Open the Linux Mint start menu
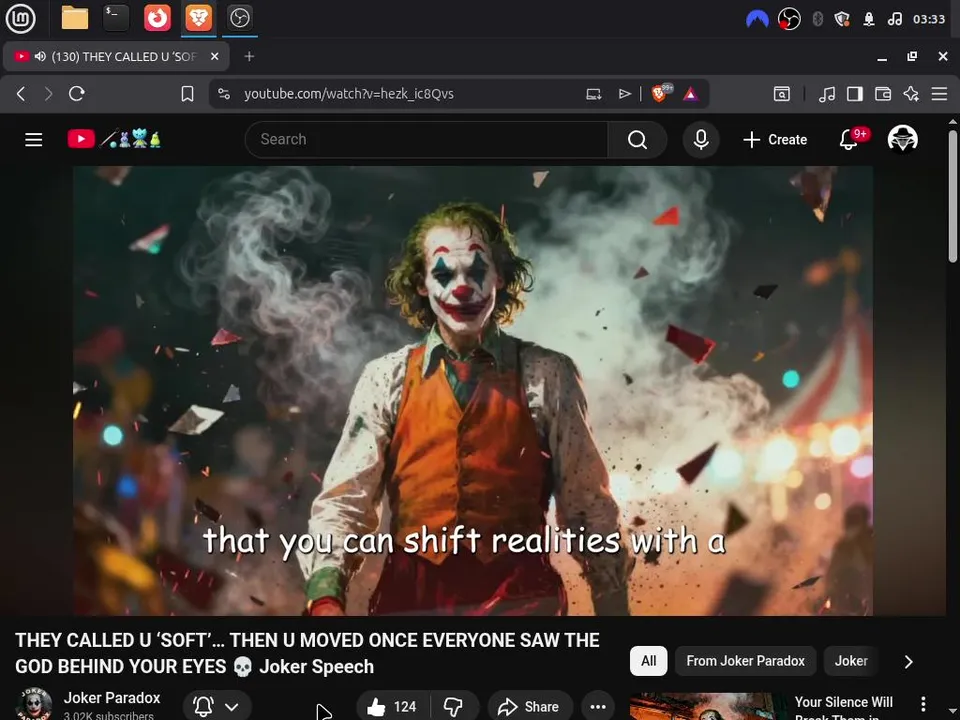 point(20,18)
